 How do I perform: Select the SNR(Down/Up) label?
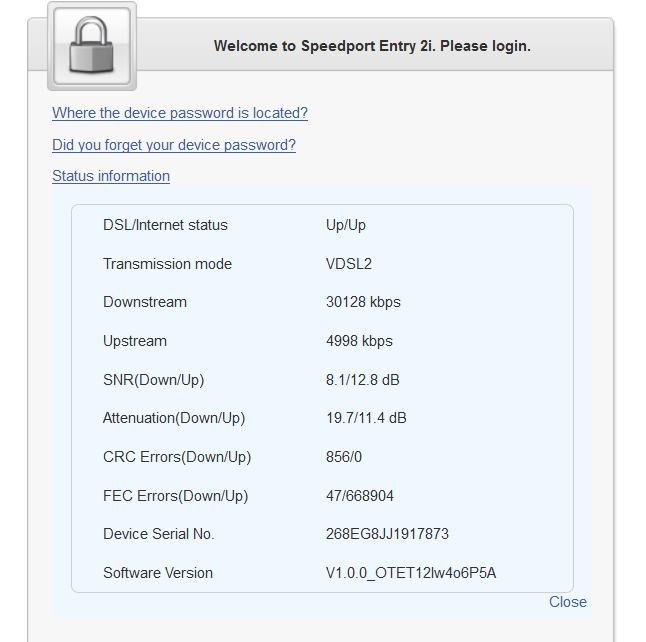click(x=153, y=380)
